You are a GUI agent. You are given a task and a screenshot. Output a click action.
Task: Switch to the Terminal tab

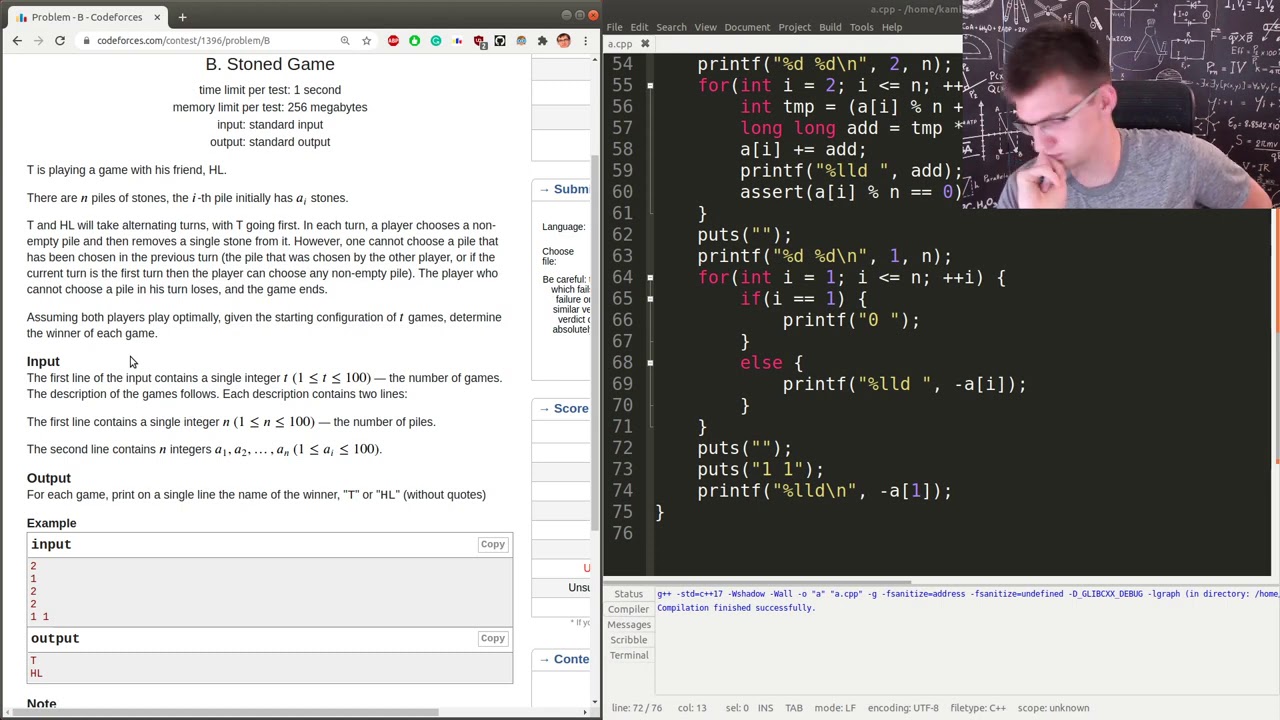tap(629, 655)
